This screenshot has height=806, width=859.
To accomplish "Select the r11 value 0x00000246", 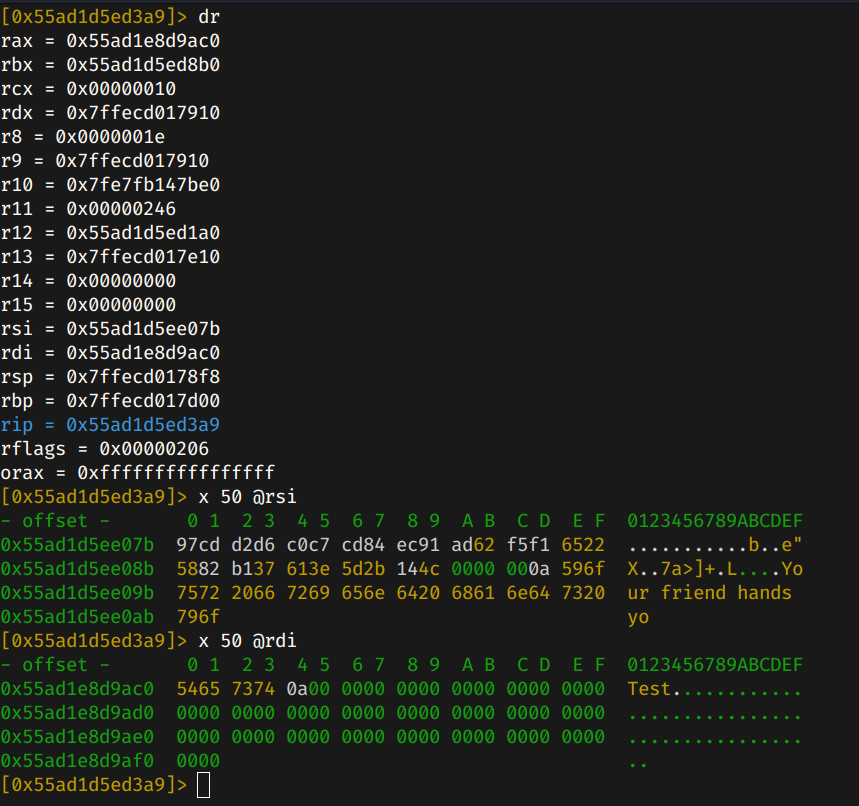I will [121, 209].
